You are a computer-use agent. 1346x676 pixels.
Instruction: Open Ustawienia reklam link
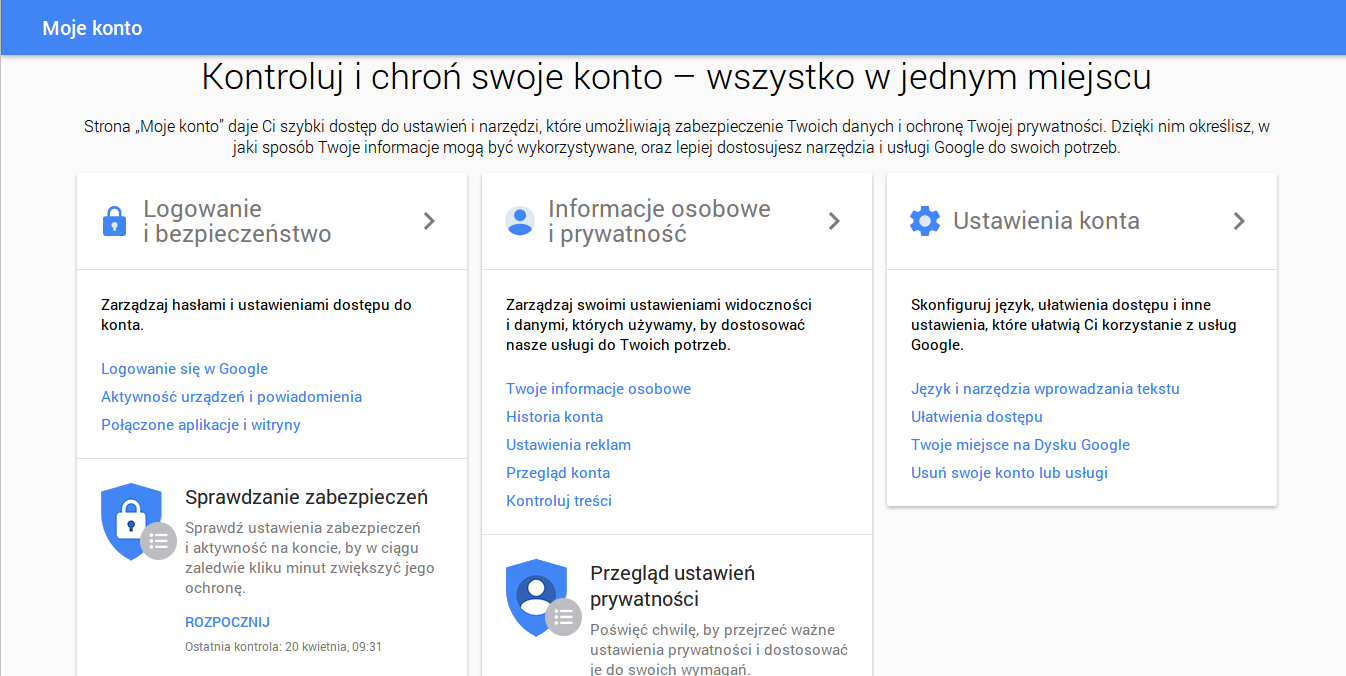pos(568,445)
